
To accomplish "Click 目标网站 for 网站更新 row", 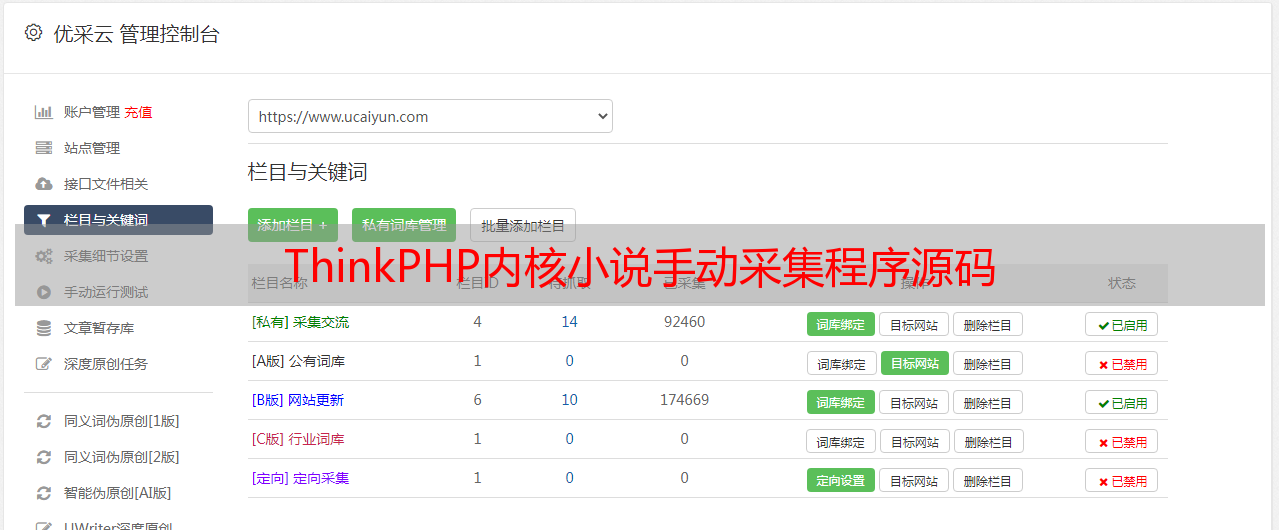I will (914, 402).
